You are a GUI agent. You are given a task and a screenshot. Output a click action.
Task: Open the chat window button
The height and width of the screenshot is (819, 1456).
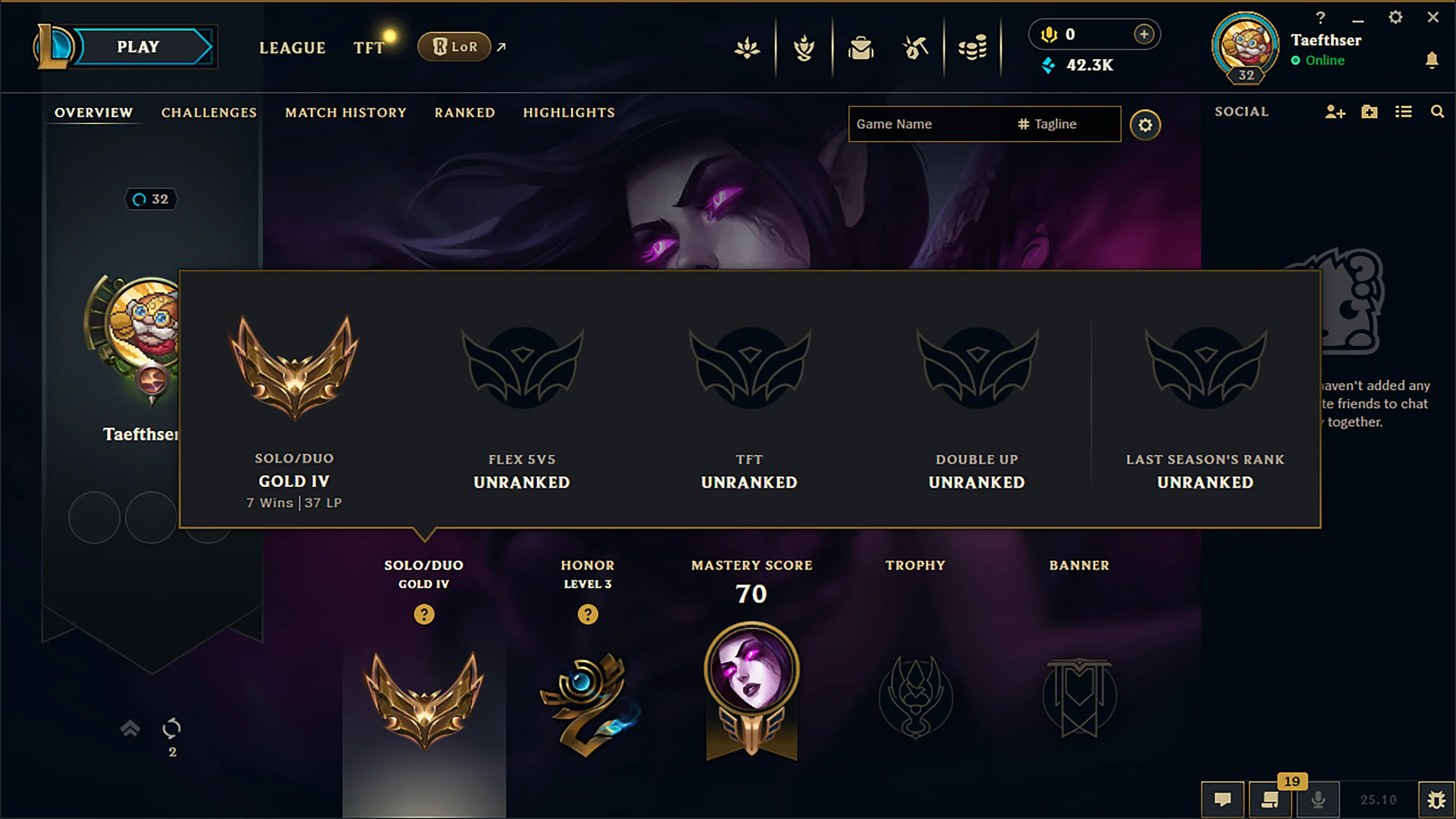(x=1223, y=799)
